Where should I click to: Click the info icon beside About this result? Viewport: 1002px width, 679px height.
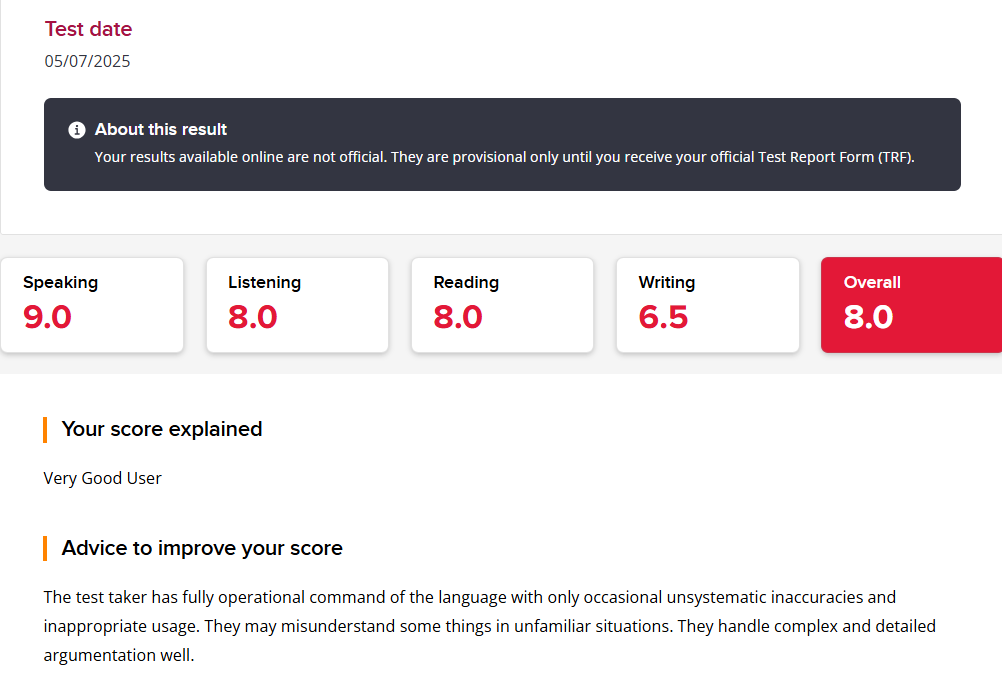pos(77,130)
